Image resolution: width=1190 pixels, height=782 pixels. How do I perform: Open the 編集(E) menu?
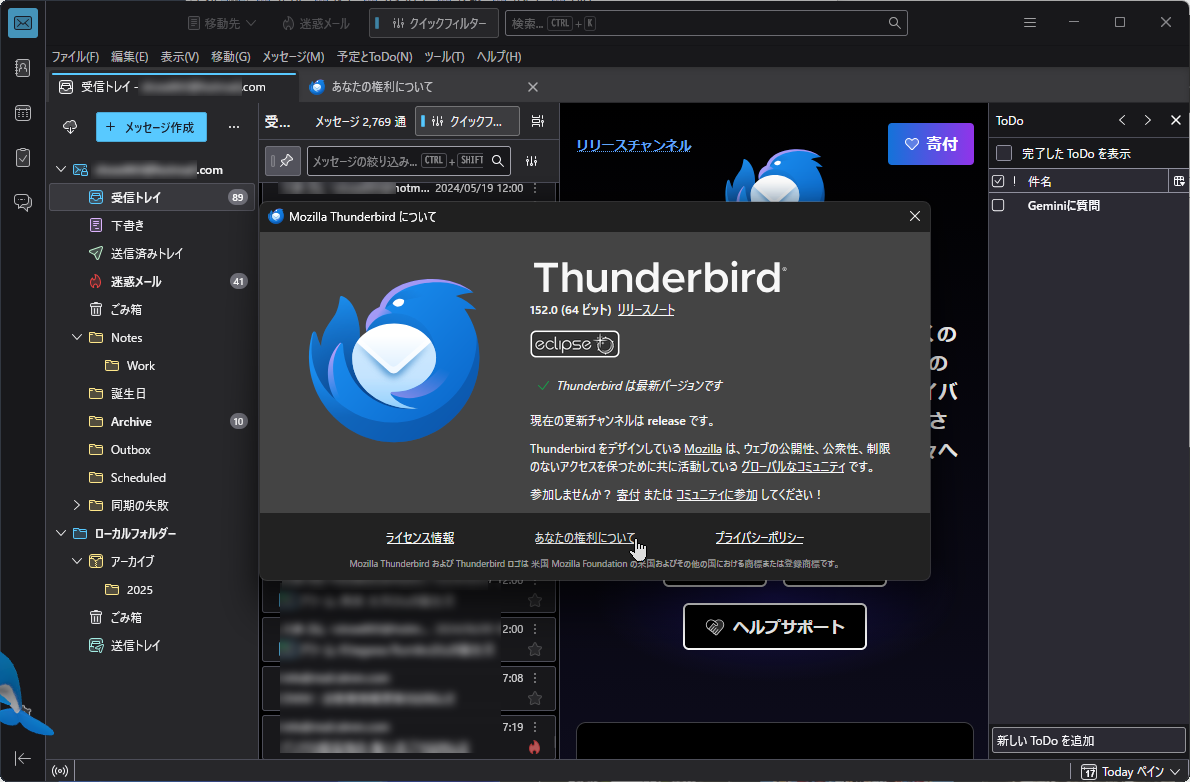point(130,56)
